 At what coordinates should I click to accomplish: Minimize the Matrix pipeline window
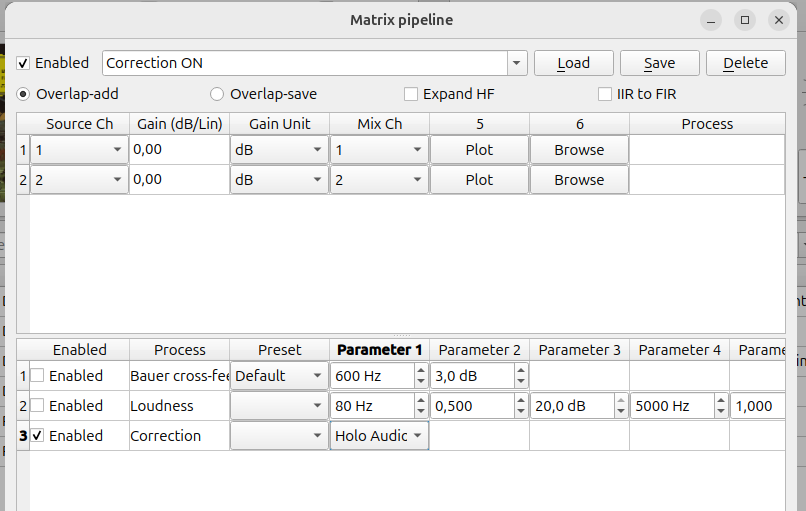(x=711, y=20)
